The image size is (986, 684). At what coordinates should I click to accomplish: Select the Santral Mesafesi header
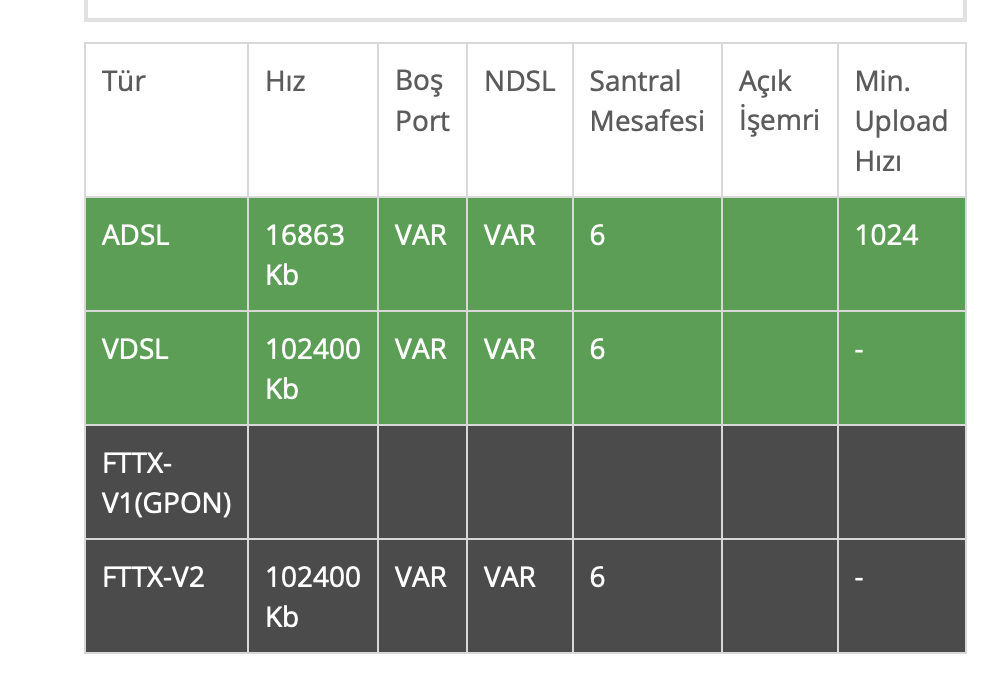tap(646, 101)
